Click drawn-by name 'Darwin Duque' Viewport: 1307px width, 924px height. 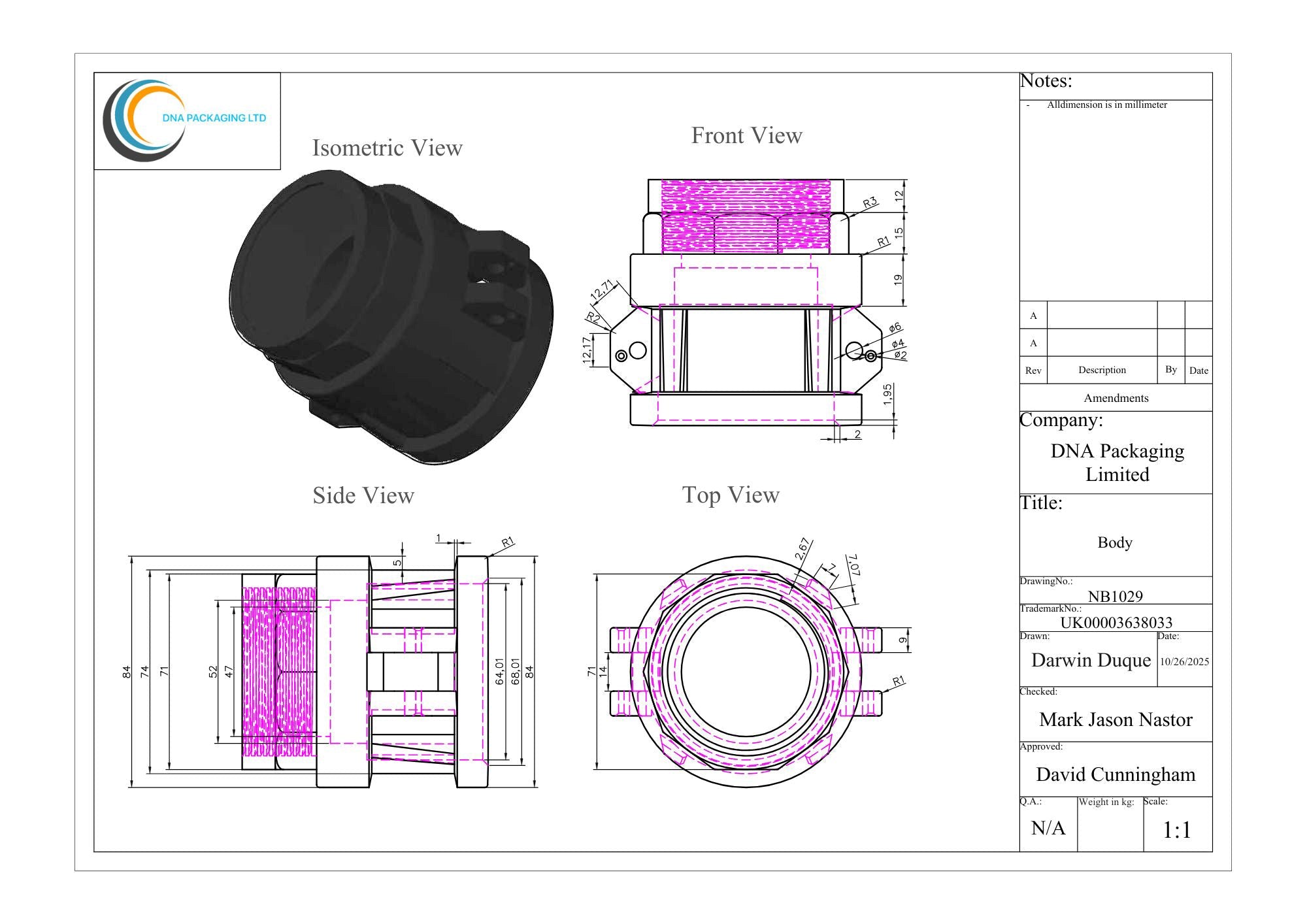[1091, 660]
